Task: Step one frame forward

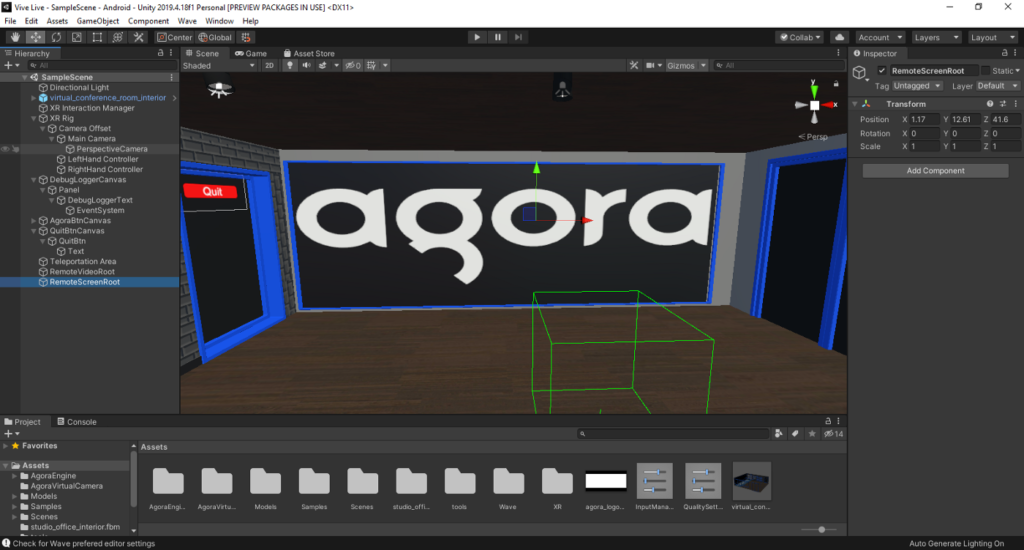Action: (518, 37)
